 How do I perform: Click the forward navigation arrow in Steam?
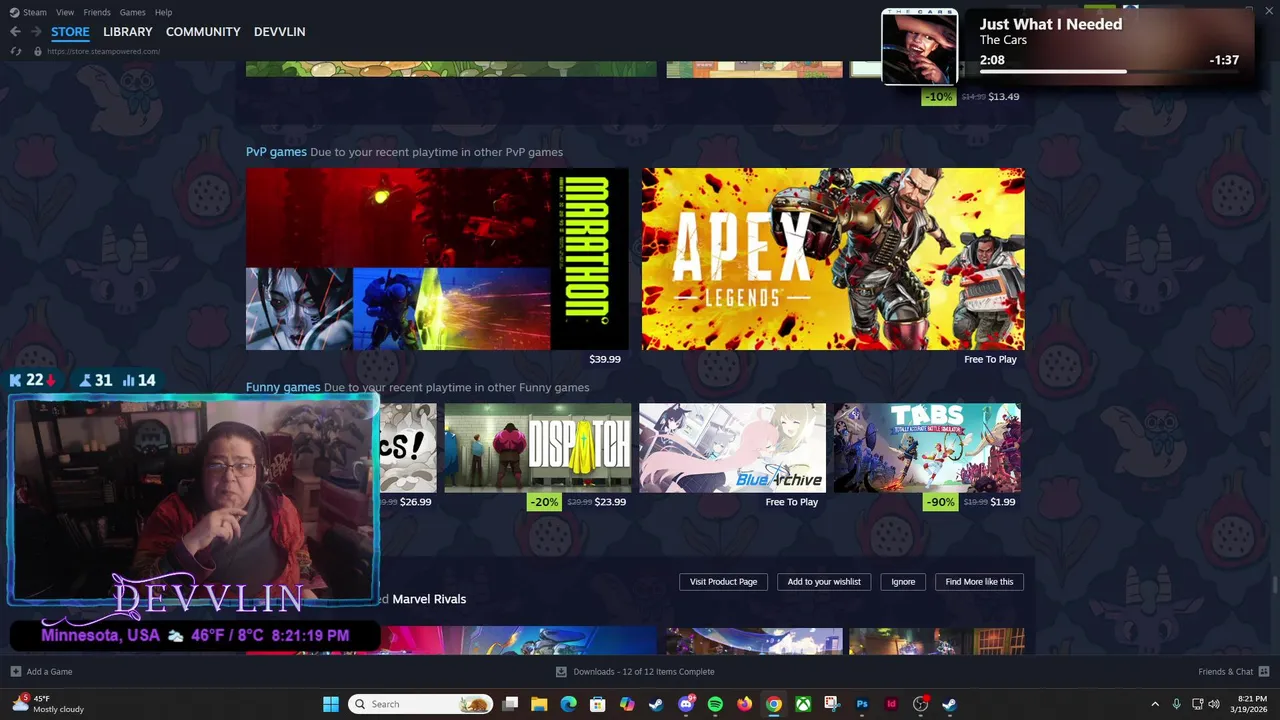coord(36,32)
